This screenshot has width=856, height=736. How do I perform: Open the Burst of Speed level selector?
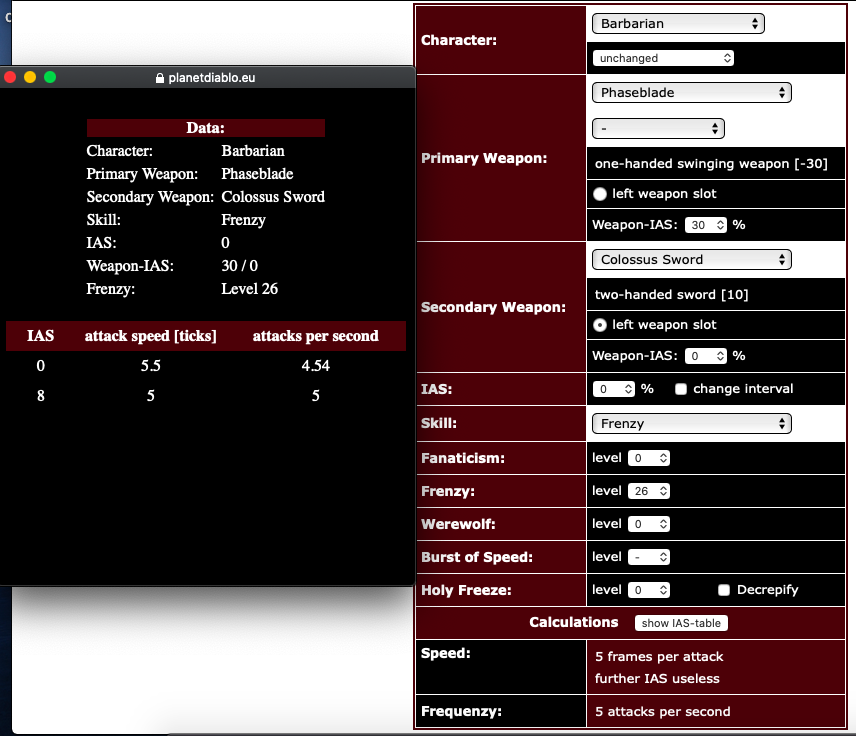(x=648, y=557)
